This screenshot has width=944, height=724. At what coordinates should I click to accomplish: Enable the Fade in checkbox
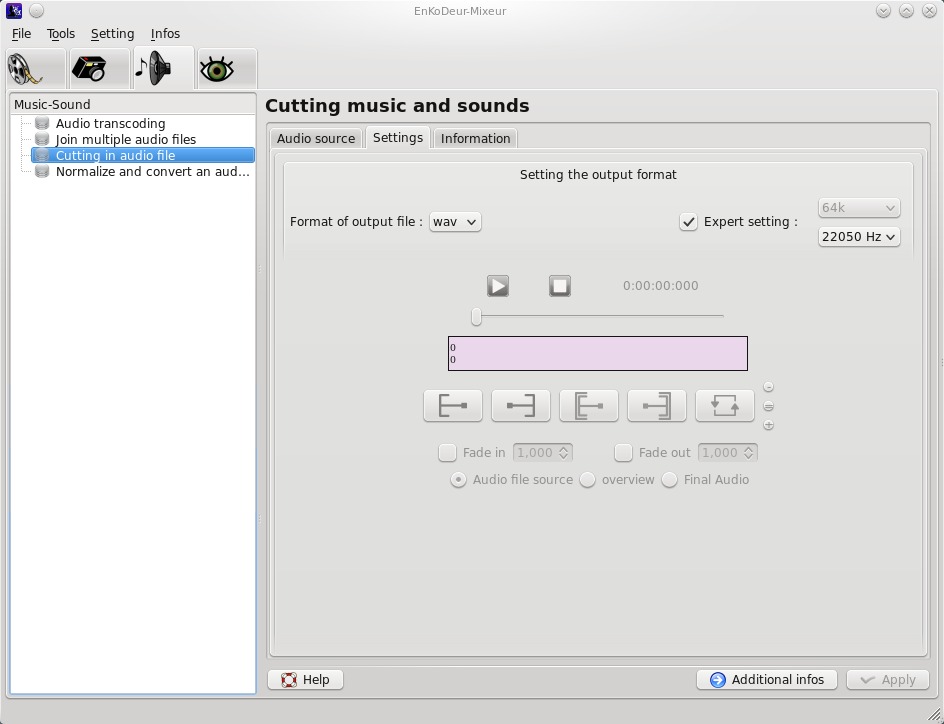pyautogui.click(x=447, y=453)
